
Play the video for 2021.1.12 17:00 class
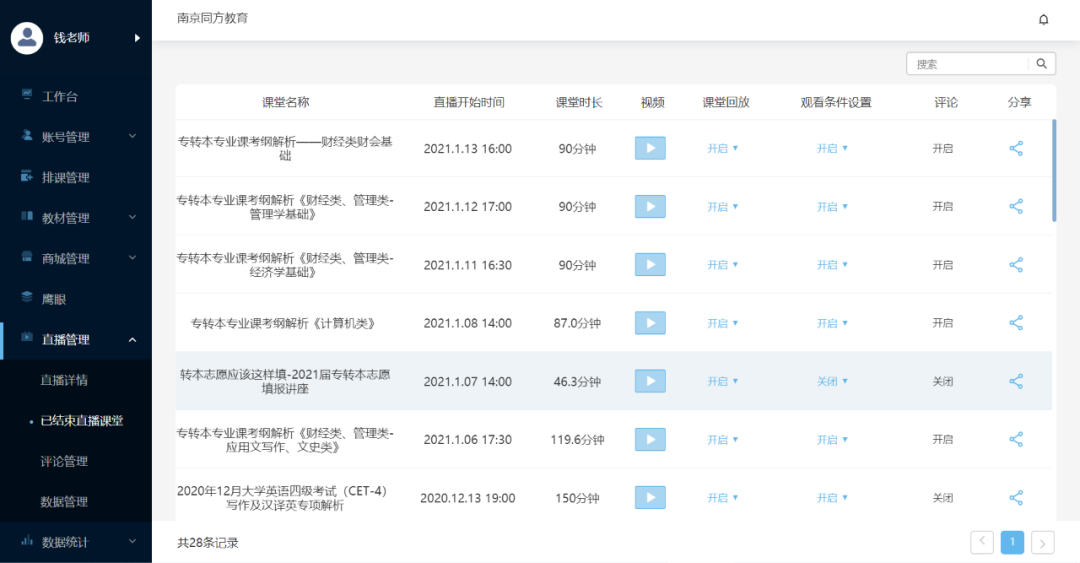point(650,206)
